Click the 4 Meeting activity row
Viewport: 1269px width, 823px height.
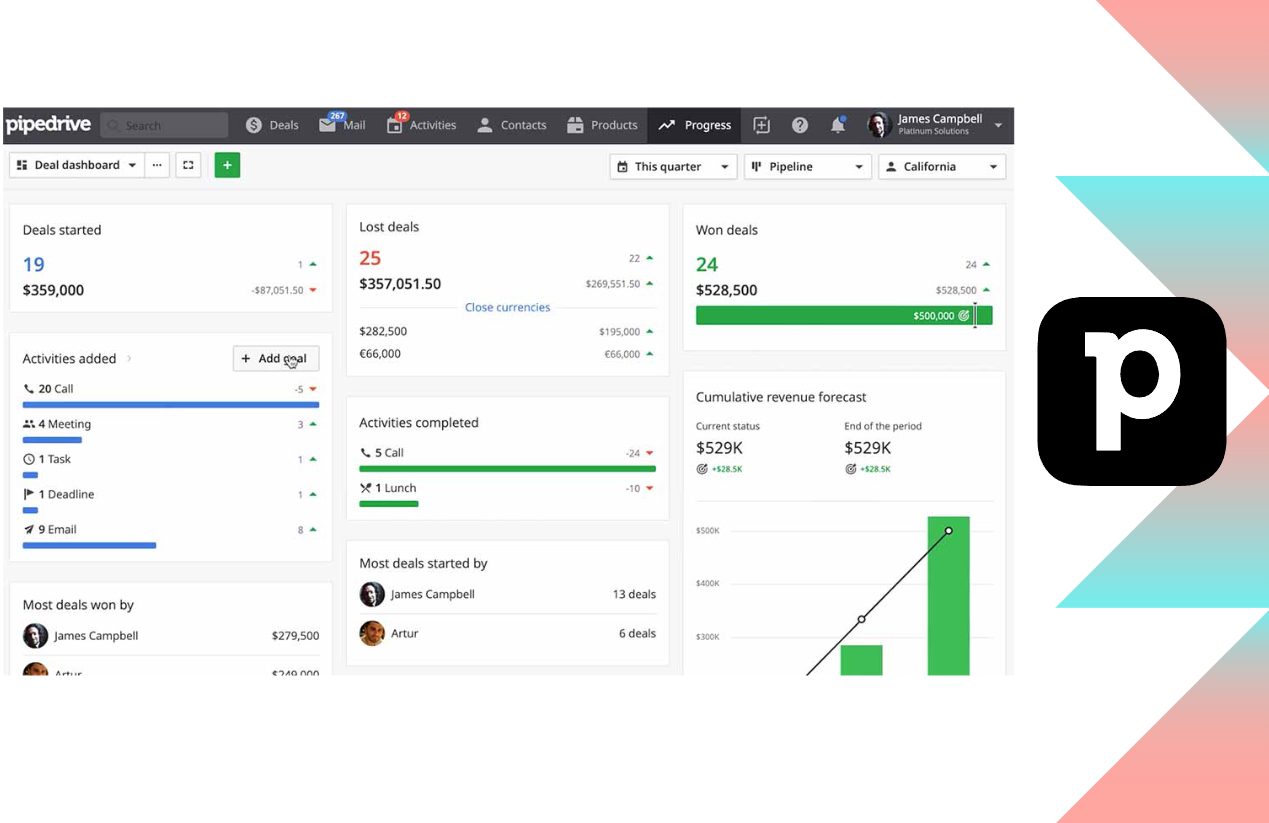pos(171,430)
